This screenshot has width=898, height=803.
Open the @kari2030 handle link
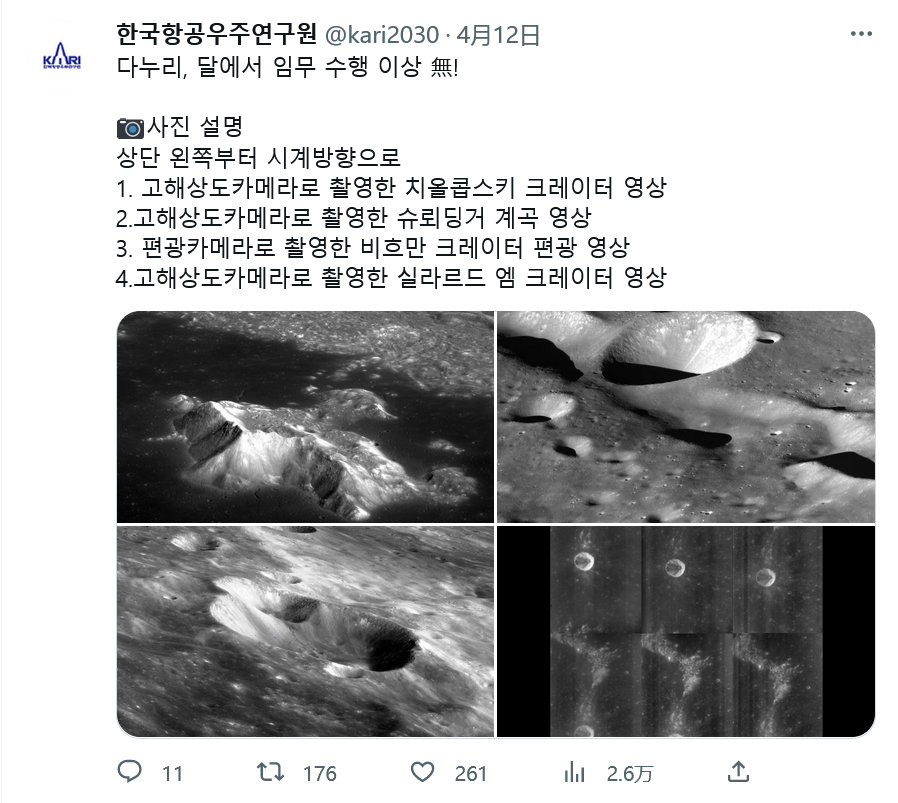pyautogui.click(x=382, y=35)
